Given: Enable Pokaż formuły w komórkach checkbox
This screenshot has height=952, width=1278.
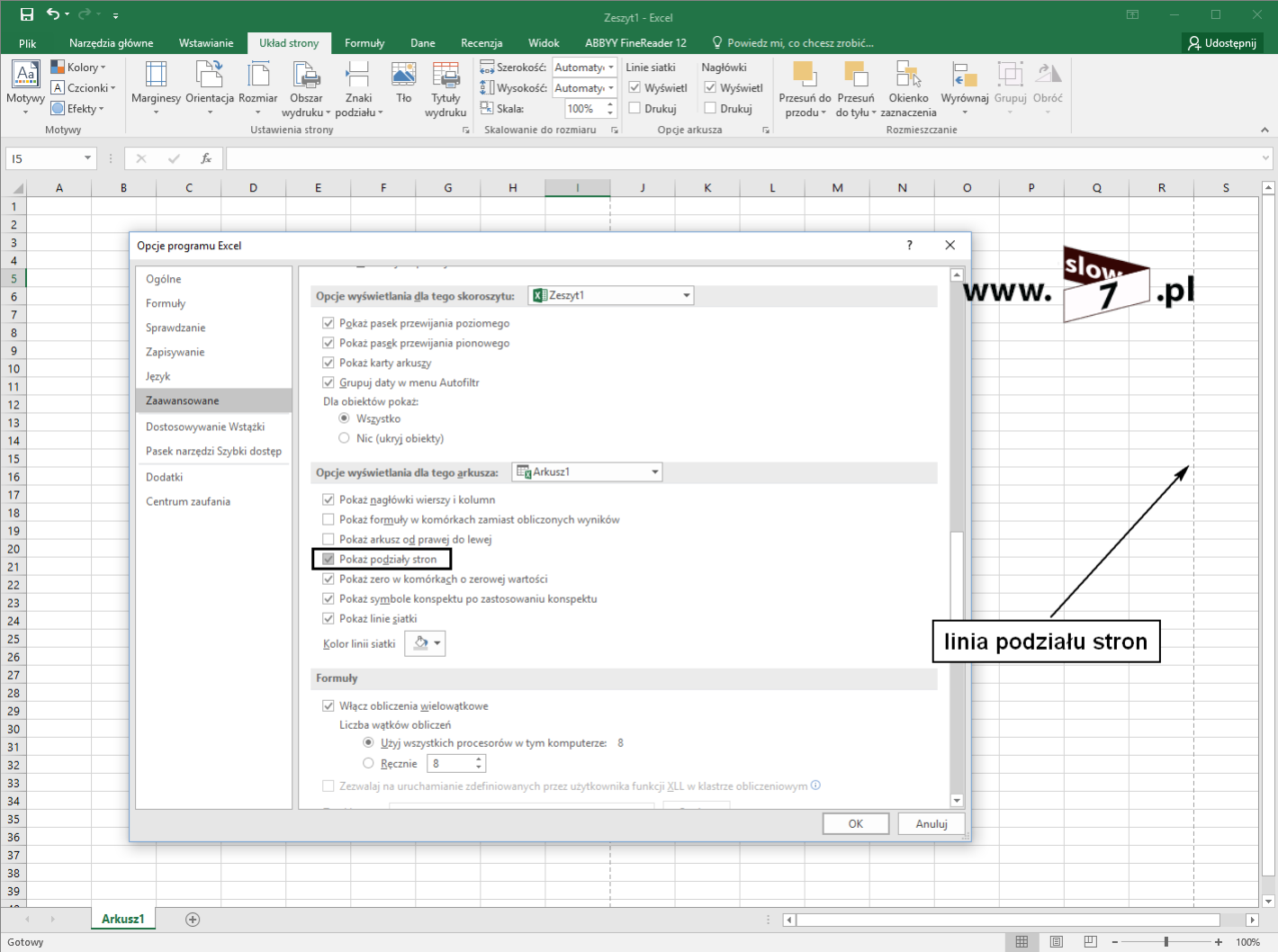Looking at the screenshot, I should pyautogui.click(x=328, y=519).
